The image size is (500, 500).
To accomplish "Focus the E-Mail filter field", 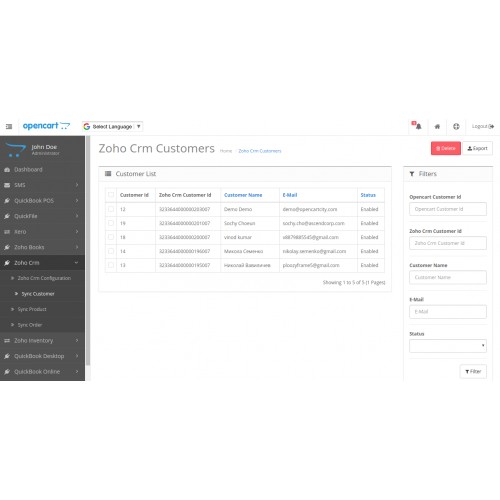I will coord(448,312).
